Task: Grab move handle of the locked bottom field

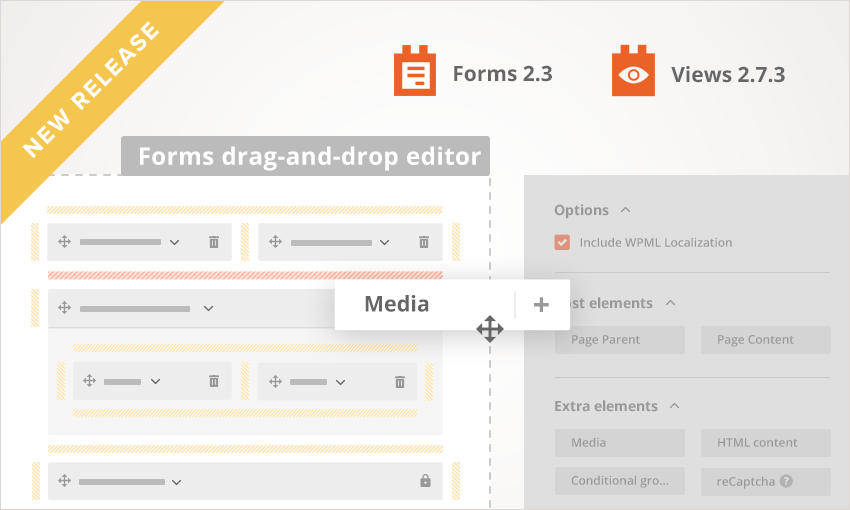Action: (65, 481)
